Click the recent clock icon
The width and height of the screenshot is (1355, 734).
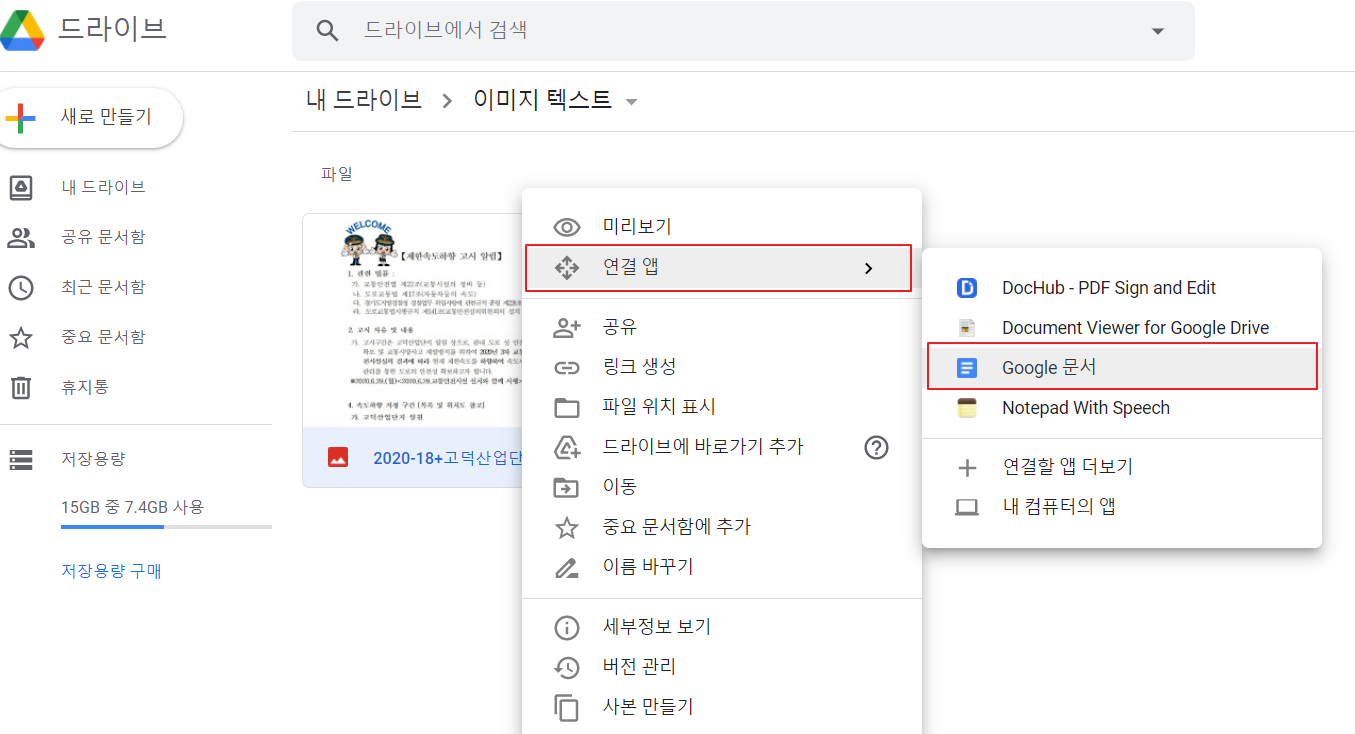[x=21, y=287]
